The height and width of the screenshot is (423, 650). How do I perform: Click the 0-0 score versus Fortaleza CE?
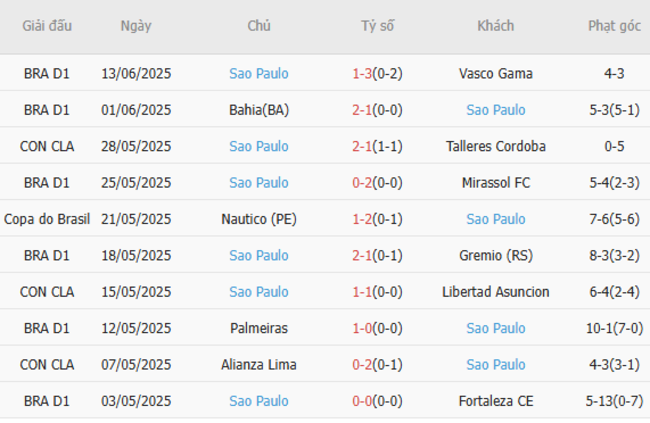(362, 401)
